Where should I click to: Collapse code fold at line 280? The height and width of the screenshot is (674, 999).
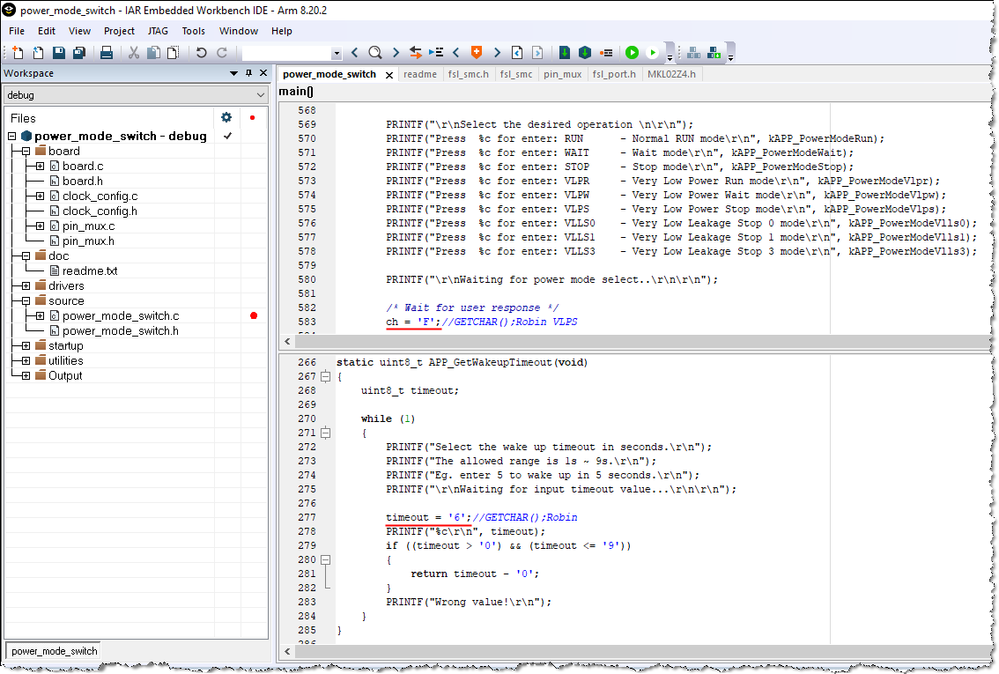[326, 559]
